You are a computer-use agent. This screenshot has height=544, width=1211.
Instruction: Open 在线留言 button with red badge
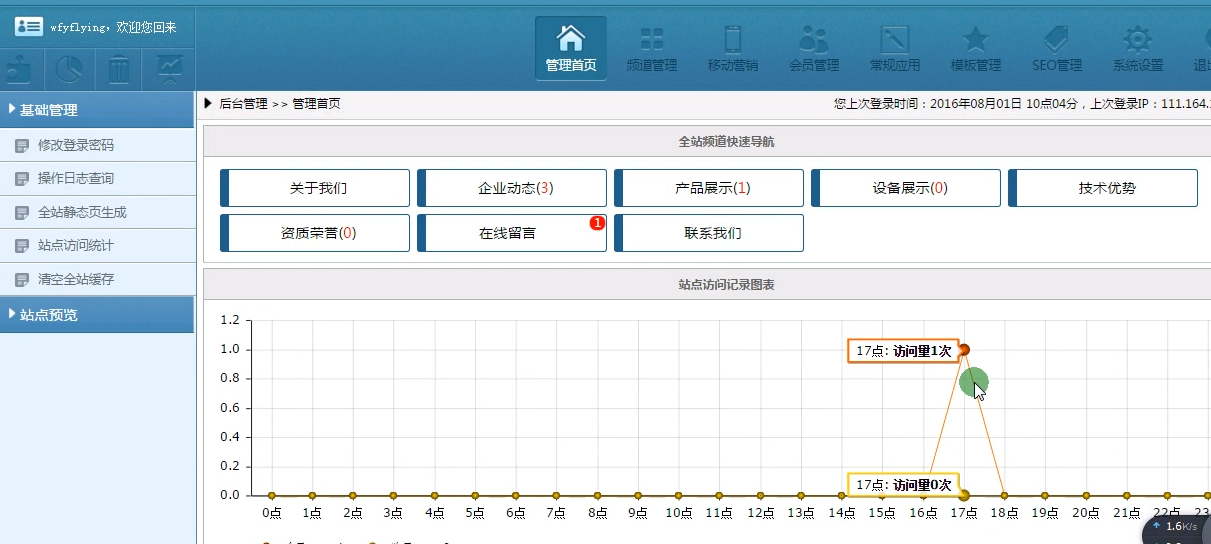512,233
